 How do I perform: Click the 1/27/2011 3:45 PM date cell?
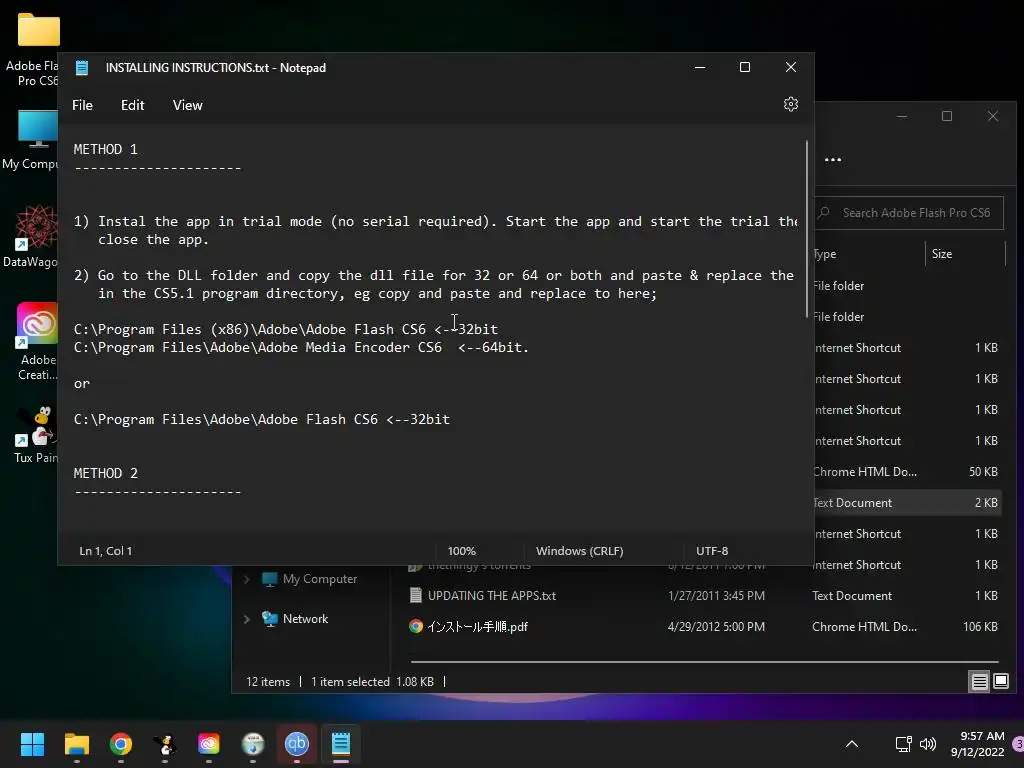pos(716,596)
